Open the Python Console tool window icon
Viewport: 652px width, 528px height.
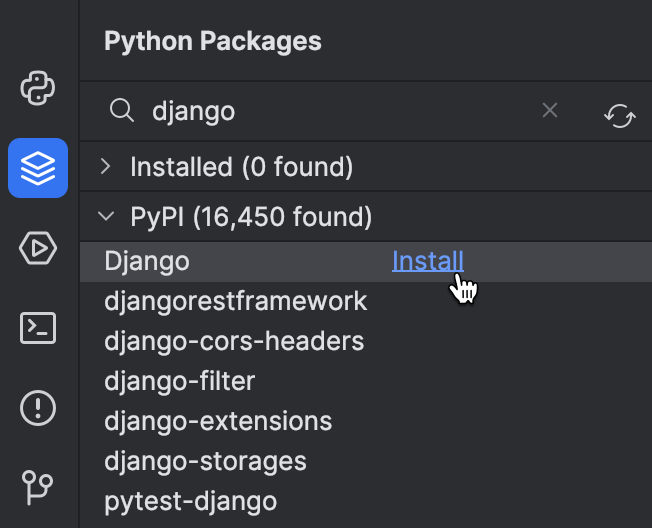point(37,88)
